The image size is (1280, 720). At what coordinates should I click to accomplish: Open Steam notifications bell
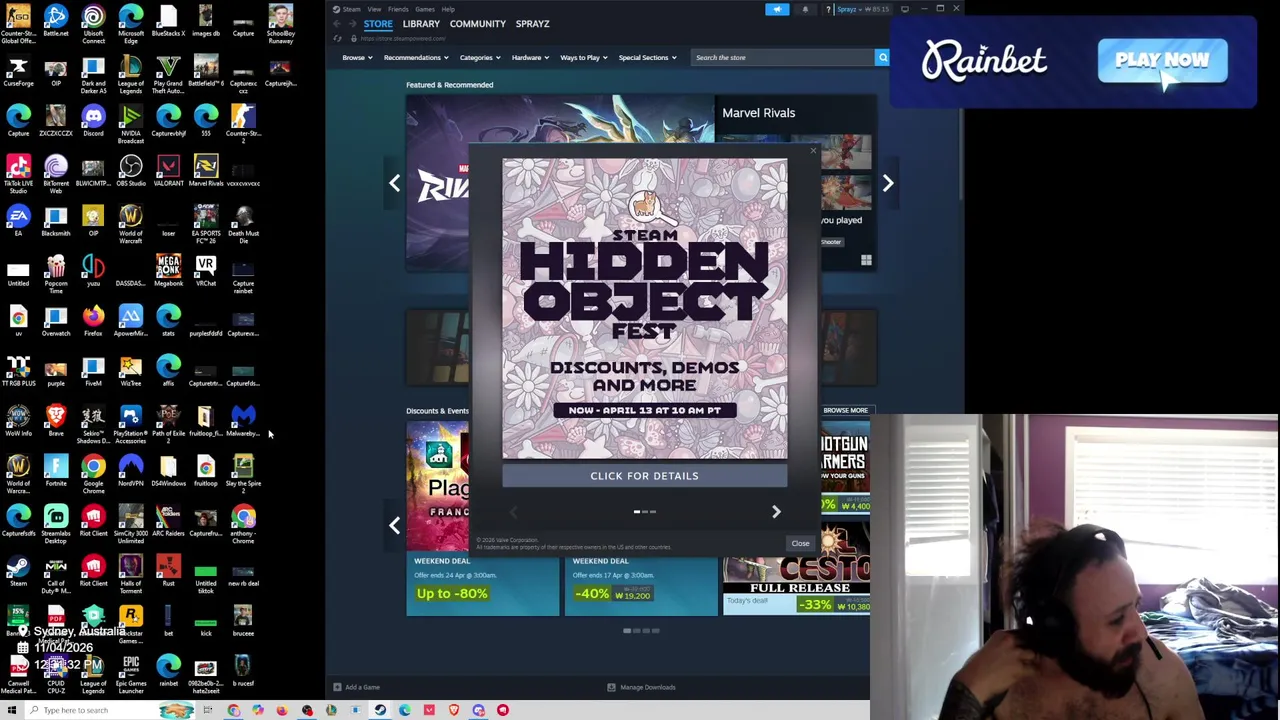tap(805, 9)
